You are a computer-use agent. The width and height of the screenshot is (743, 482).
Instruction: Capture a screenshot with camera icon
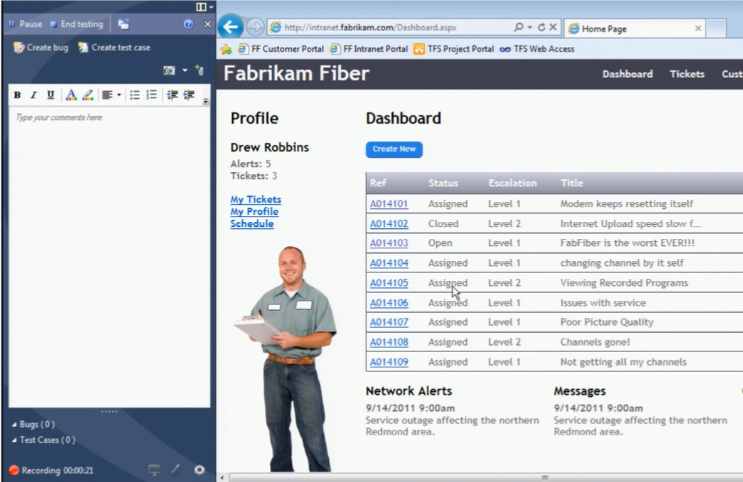point(169,71)
